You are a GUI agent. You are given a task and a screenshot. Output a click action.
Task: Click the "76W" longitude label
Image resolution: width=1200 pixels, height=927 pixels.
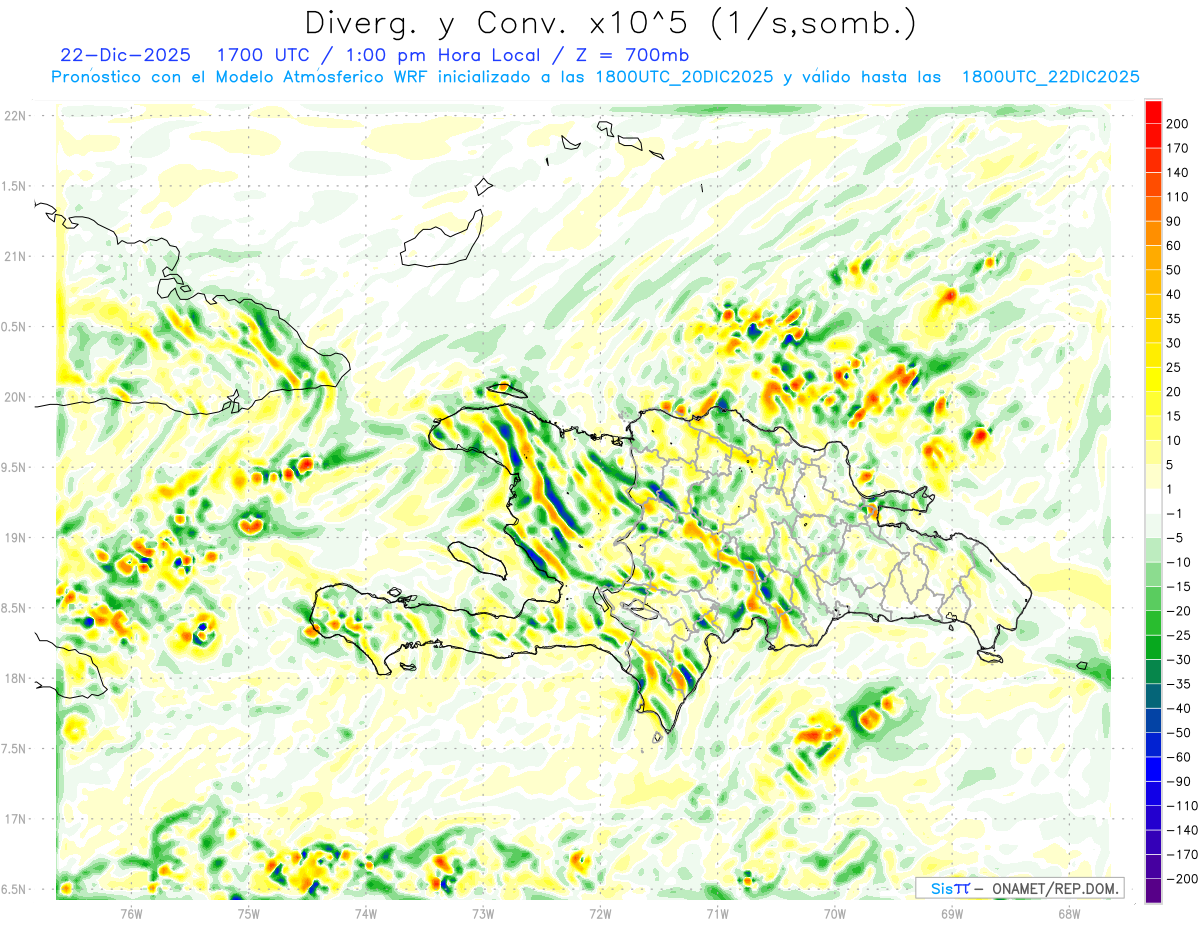pos(132,913)
